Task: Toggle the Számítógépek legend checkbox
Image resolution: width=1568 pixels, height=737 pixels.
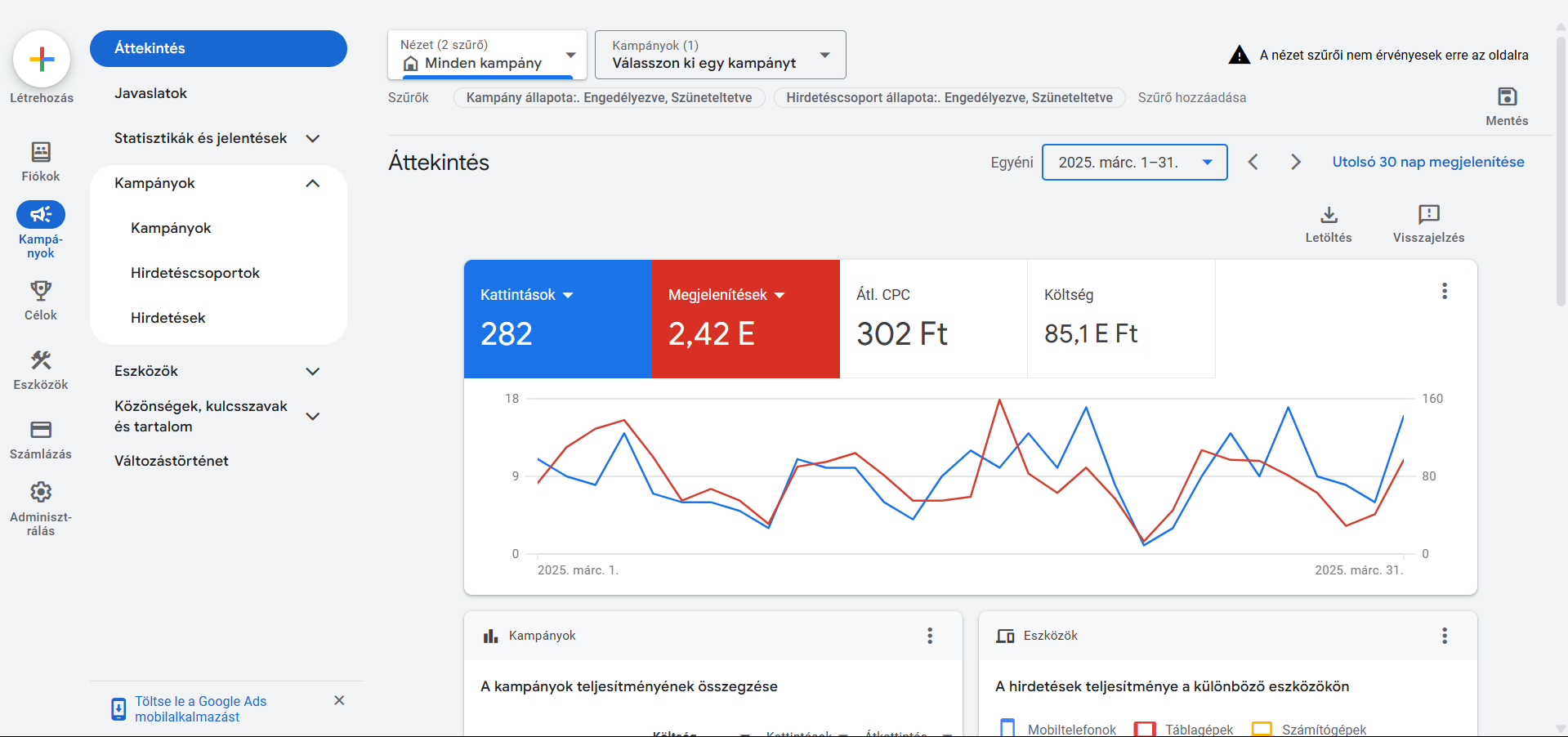Action: (1262, 728)
